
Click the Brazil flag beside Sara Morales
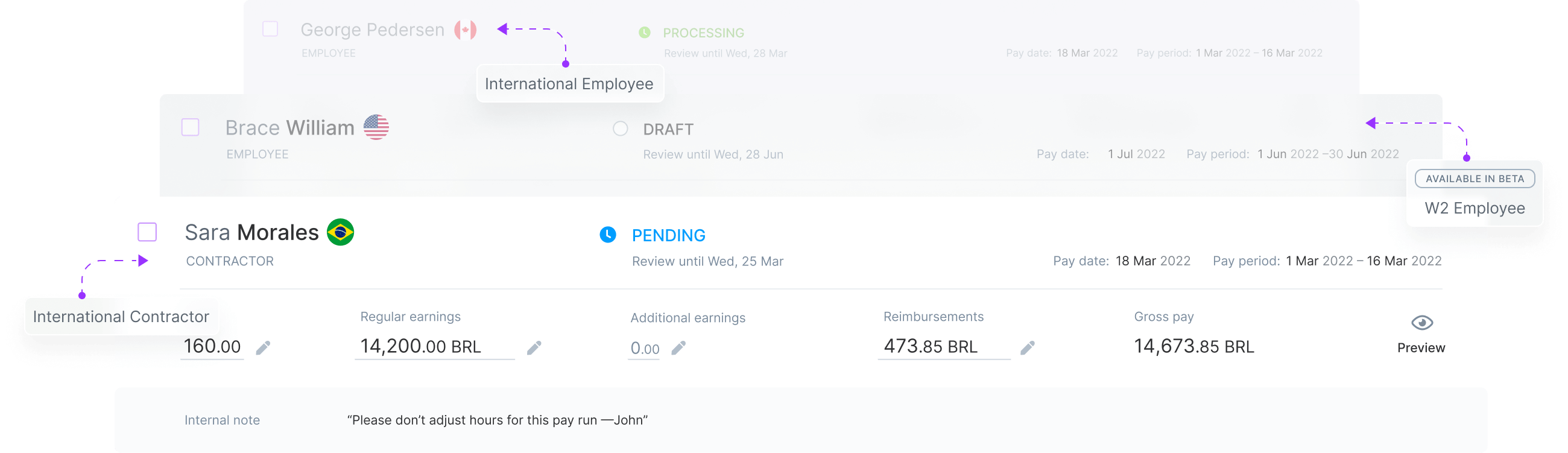coord(340,232)
